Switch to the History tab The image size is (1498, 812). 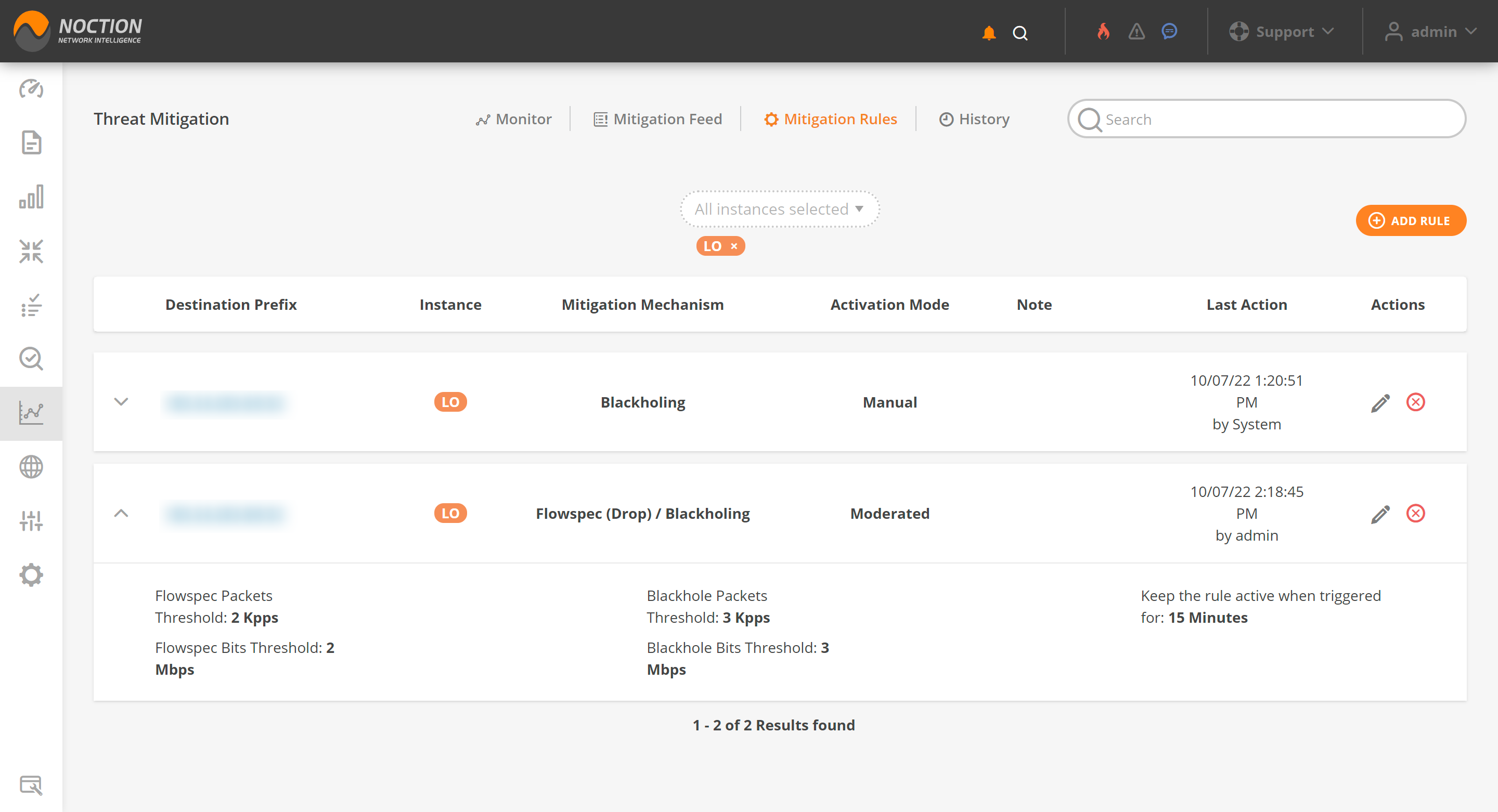coord(975,119)
